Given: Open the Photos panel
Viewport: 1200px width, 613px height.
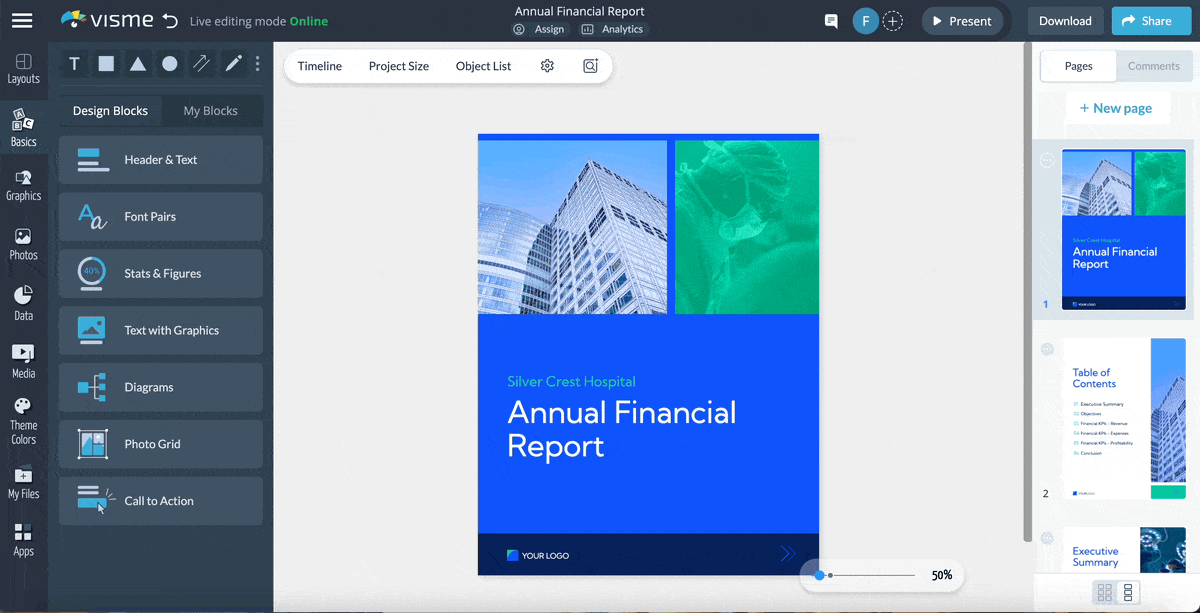Looking at the screenshot, I should pyautogui.click(x=23, y=240).
